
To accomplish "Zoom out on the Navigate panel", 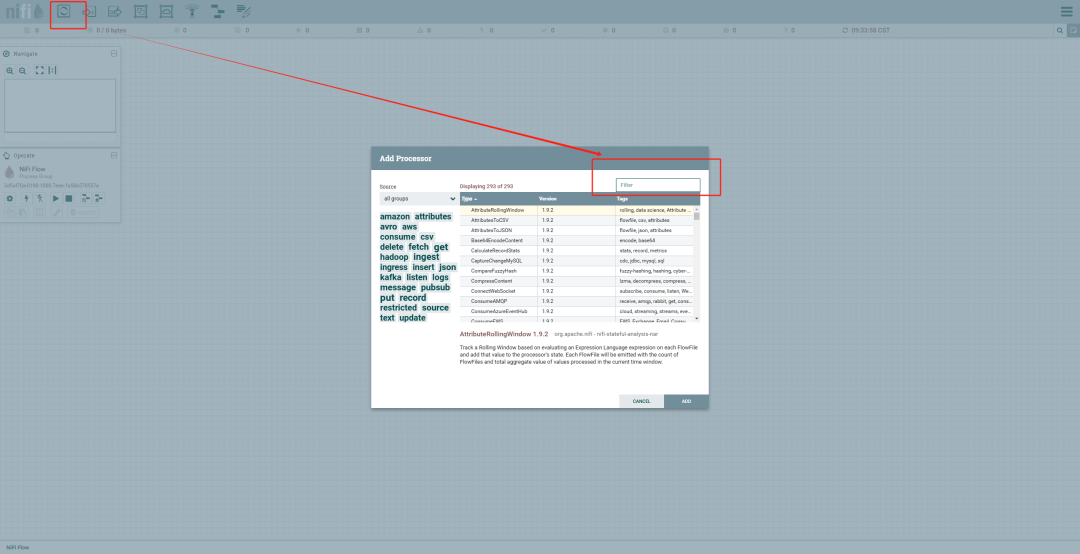I will (x=23, y=70).
